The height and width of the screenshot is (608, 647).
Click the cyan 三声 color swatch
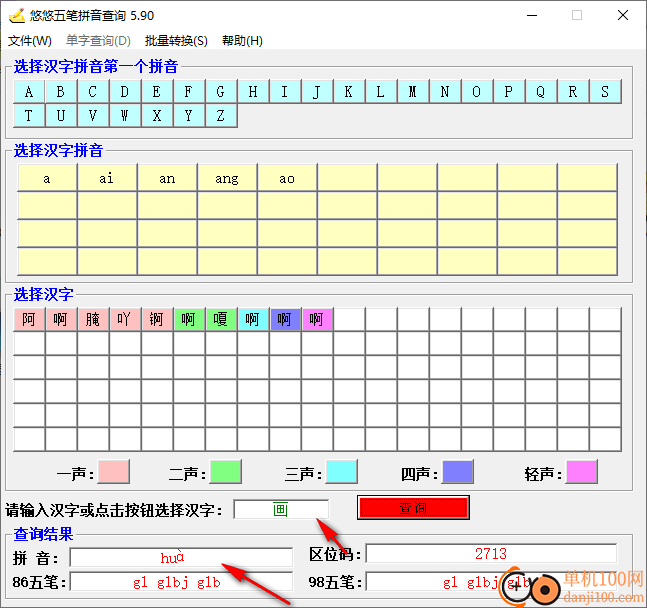point(342,472)
